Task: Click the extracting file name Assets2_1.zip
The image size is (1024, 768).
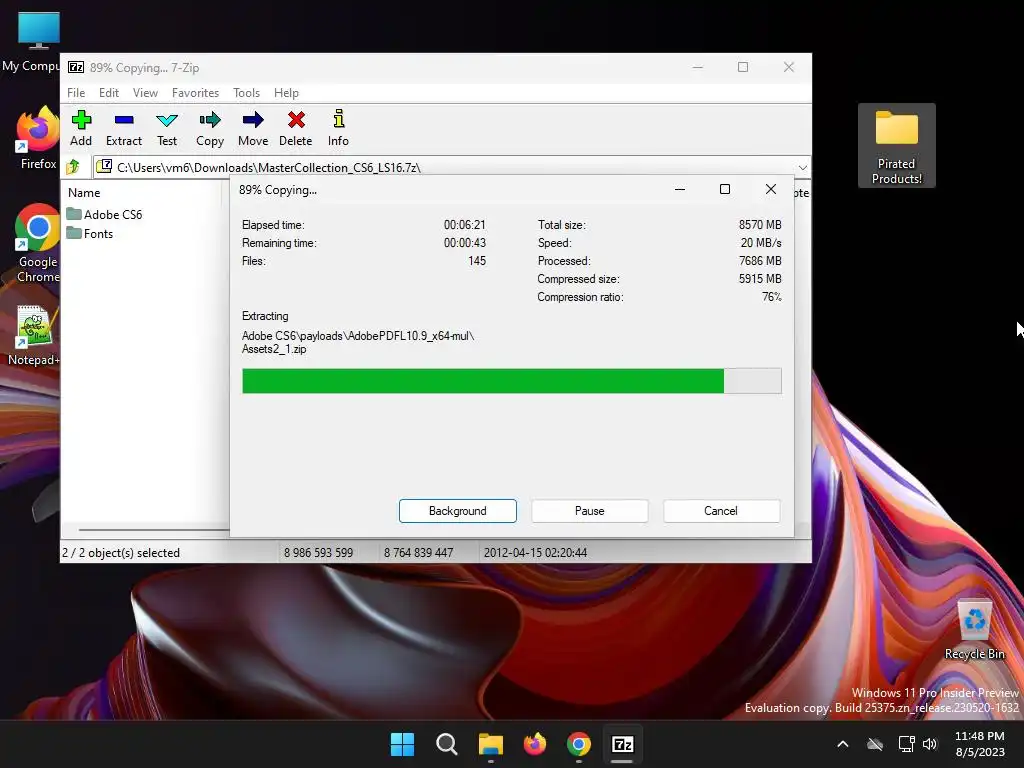Action: [x=274, y=349]
